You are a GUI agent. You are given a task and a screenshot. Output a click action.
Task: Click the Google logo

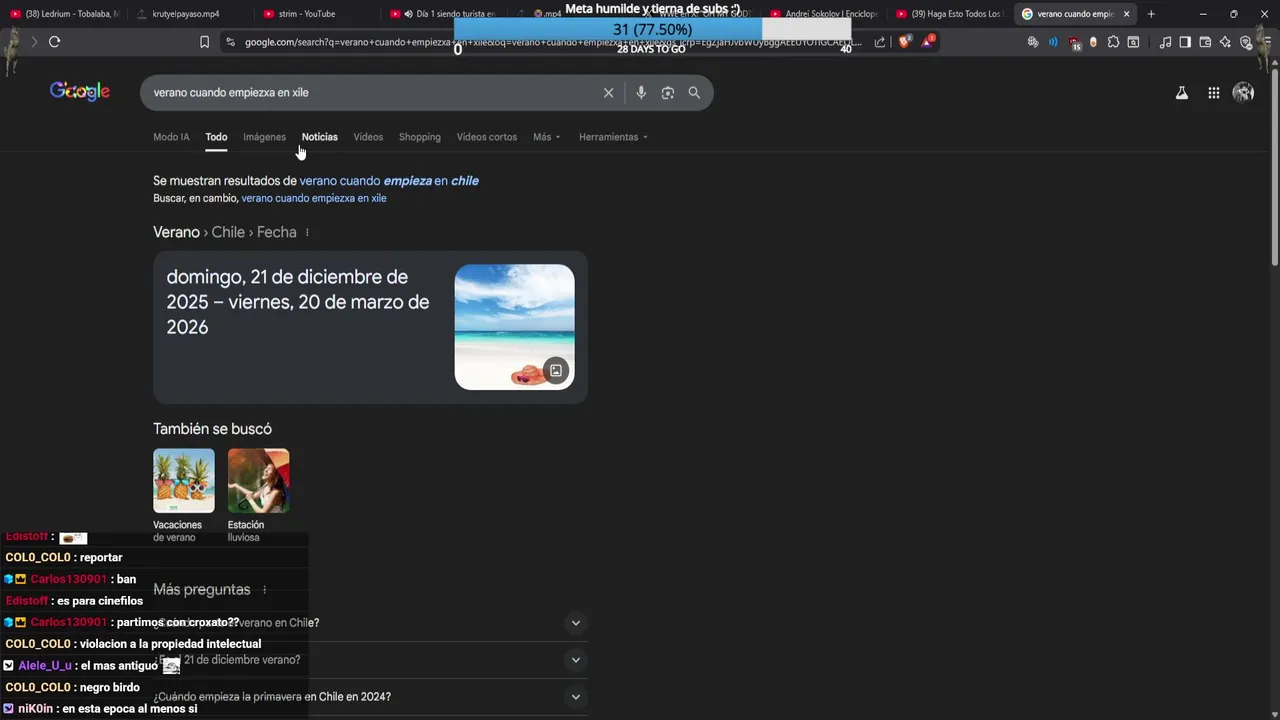(x=80, y=92)
